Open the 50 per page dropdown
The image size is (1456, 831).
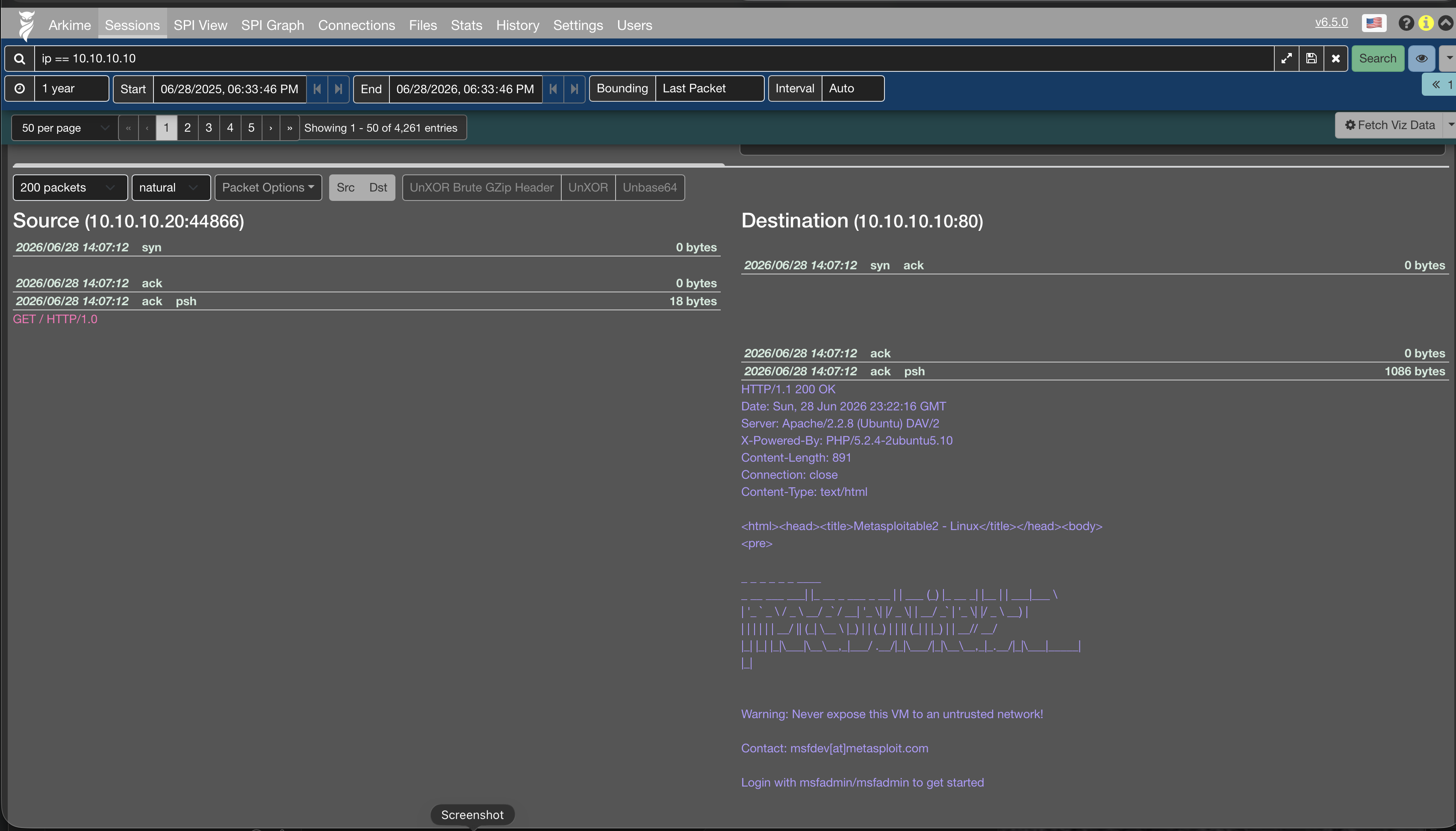coord(65,128)
